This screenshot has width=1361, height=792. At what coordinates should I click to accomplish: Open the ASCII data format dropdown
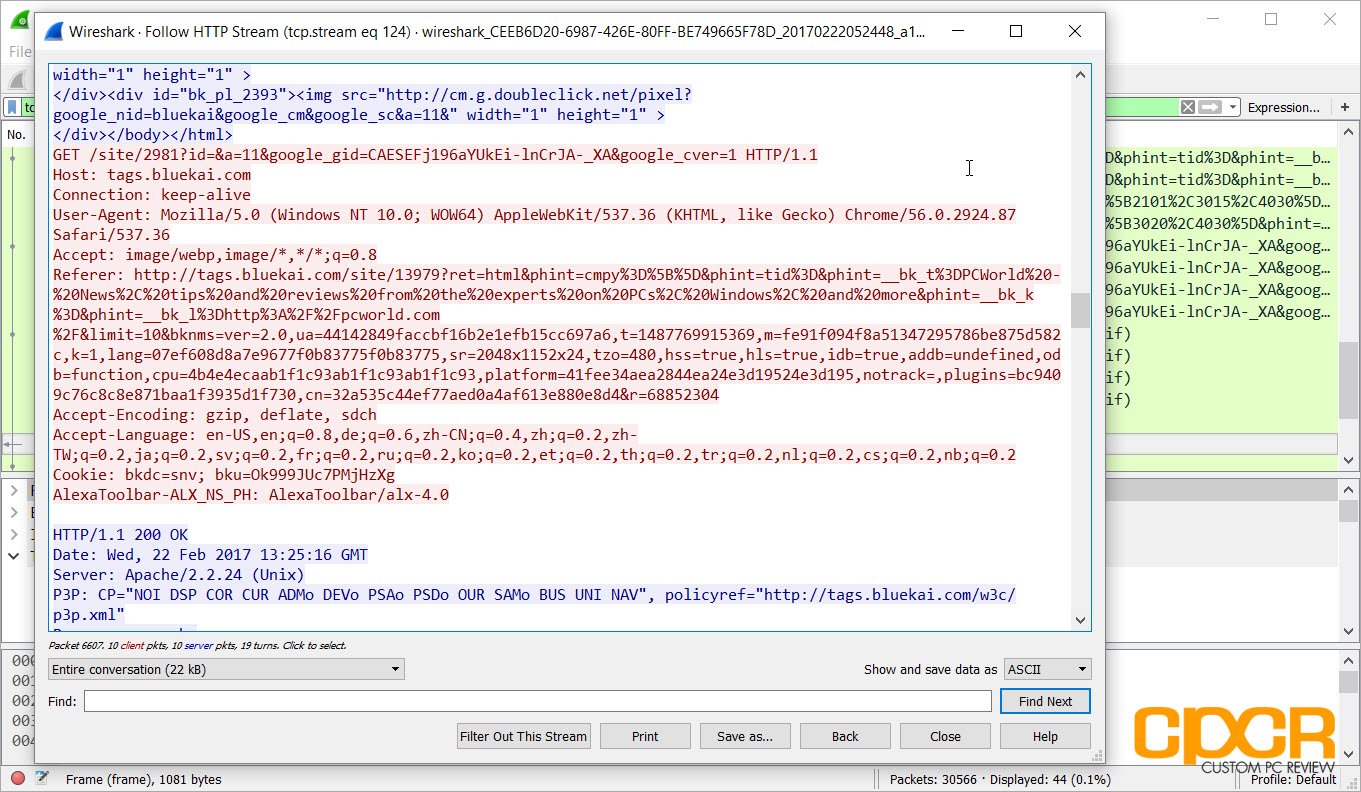point(1047,669)
